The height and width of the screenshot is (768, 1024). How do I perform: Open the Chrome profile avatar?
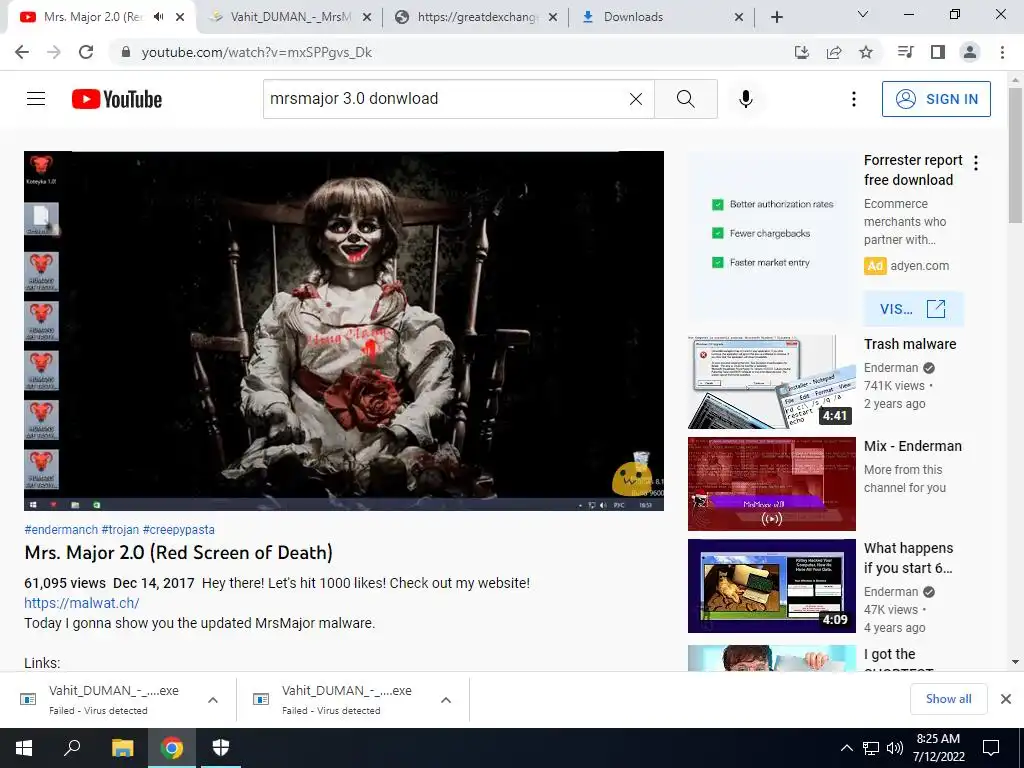[x=970, y=52]
